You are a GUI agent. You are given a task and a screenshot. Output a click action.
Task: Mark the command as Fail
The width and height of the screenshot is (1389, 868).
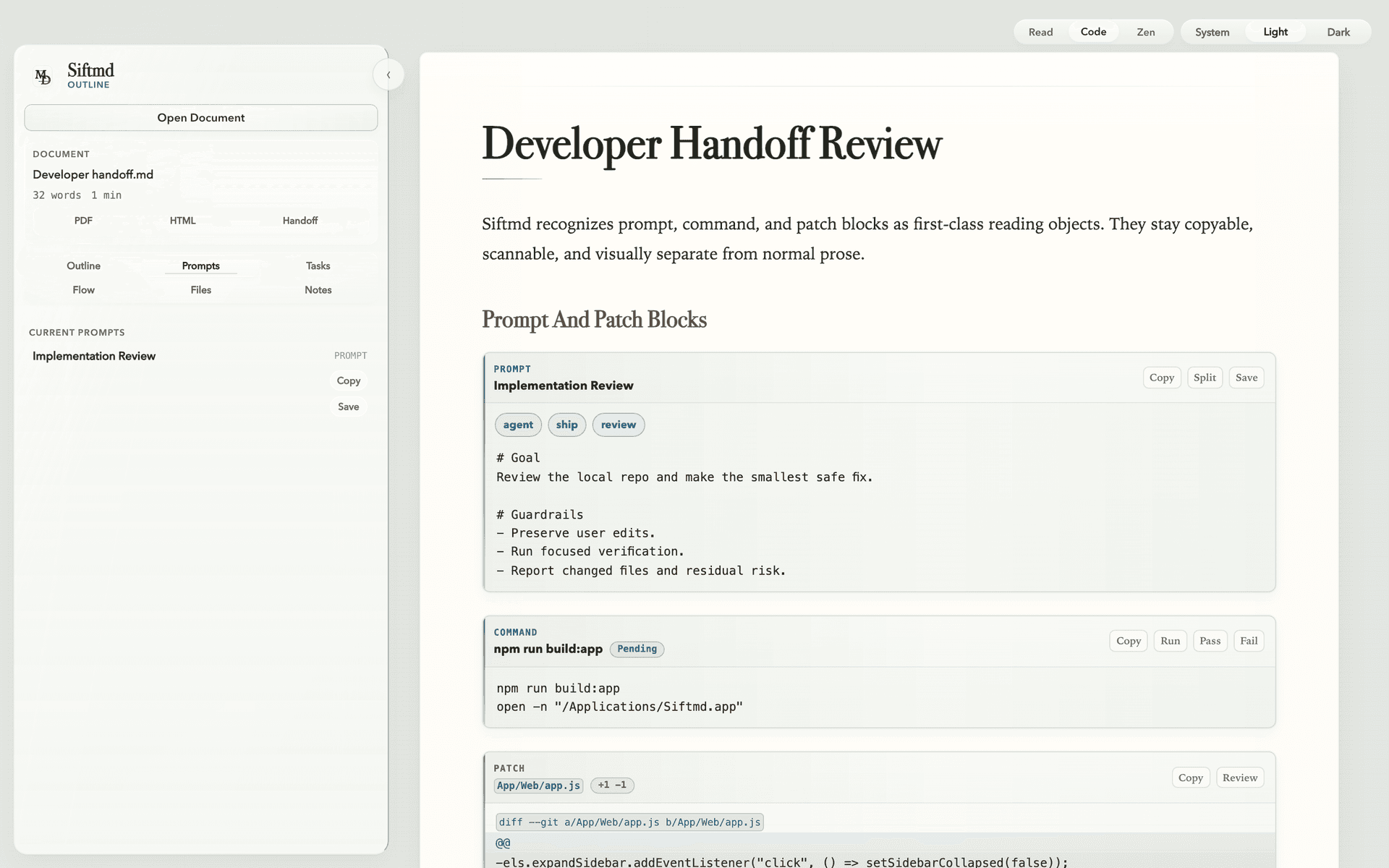click(1249, 641)
